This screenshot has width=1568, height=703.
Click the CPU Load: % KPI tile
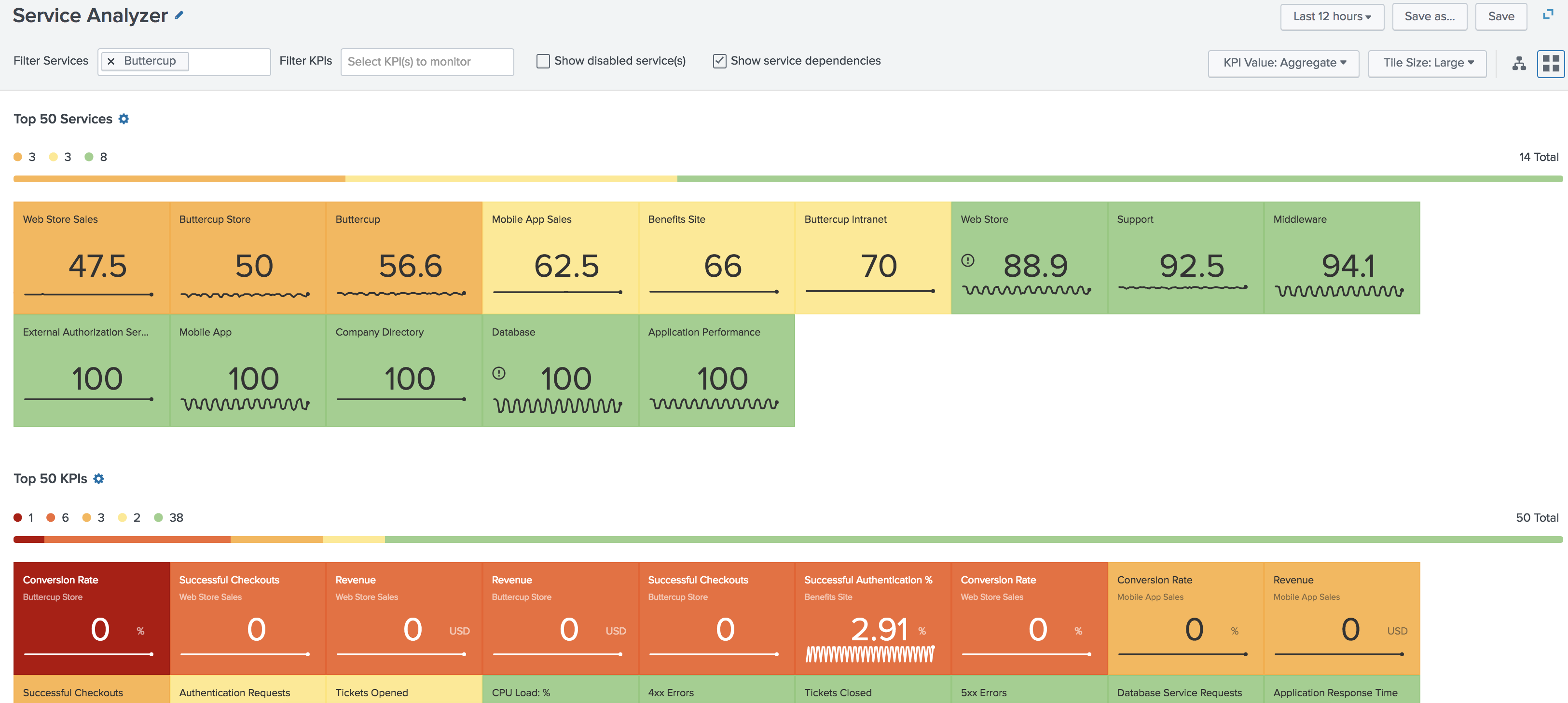coord(561,689)
